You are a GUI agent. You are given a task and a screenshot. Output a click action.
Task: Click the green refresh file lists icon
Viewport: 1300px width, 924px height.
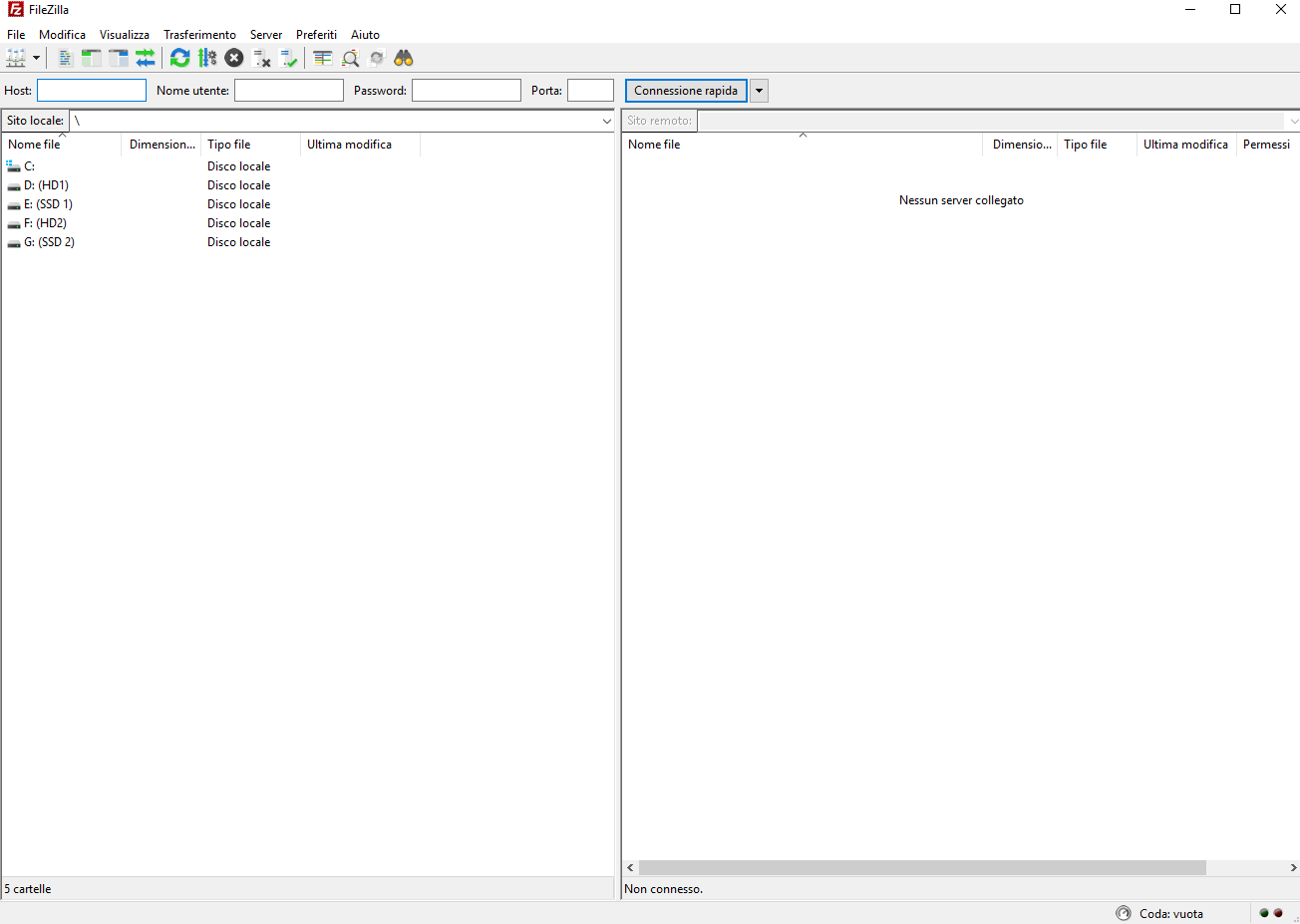tap(179, 58)
